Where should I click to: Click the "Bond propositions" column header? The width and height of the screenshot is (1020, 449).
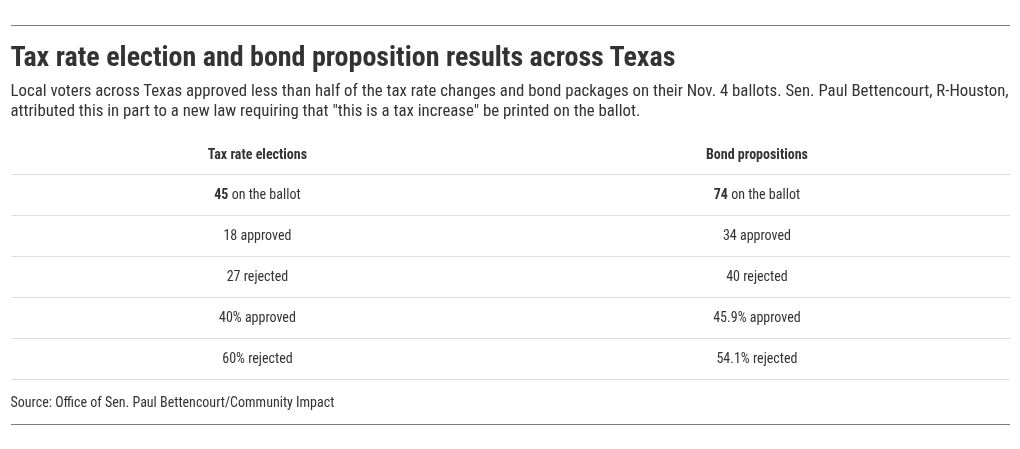tap(756, 154)
